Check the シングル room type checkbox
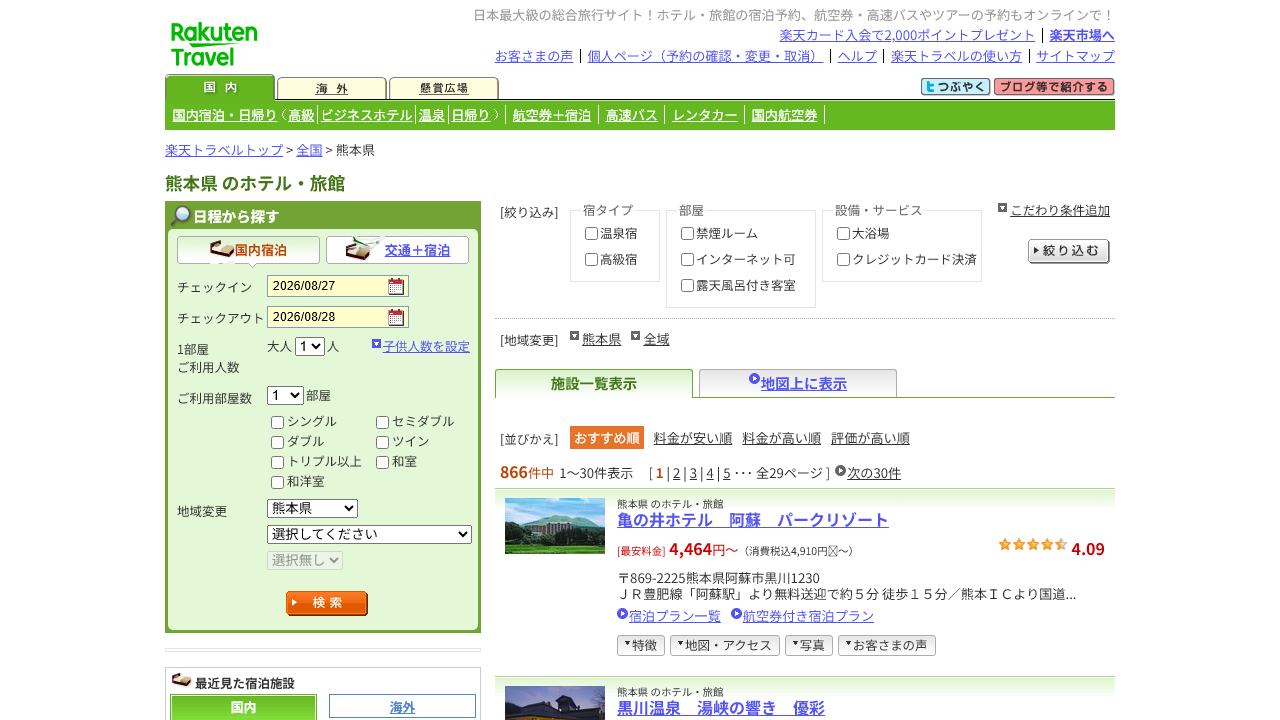This screenshot has width=1280, height=720. [277, 422]
